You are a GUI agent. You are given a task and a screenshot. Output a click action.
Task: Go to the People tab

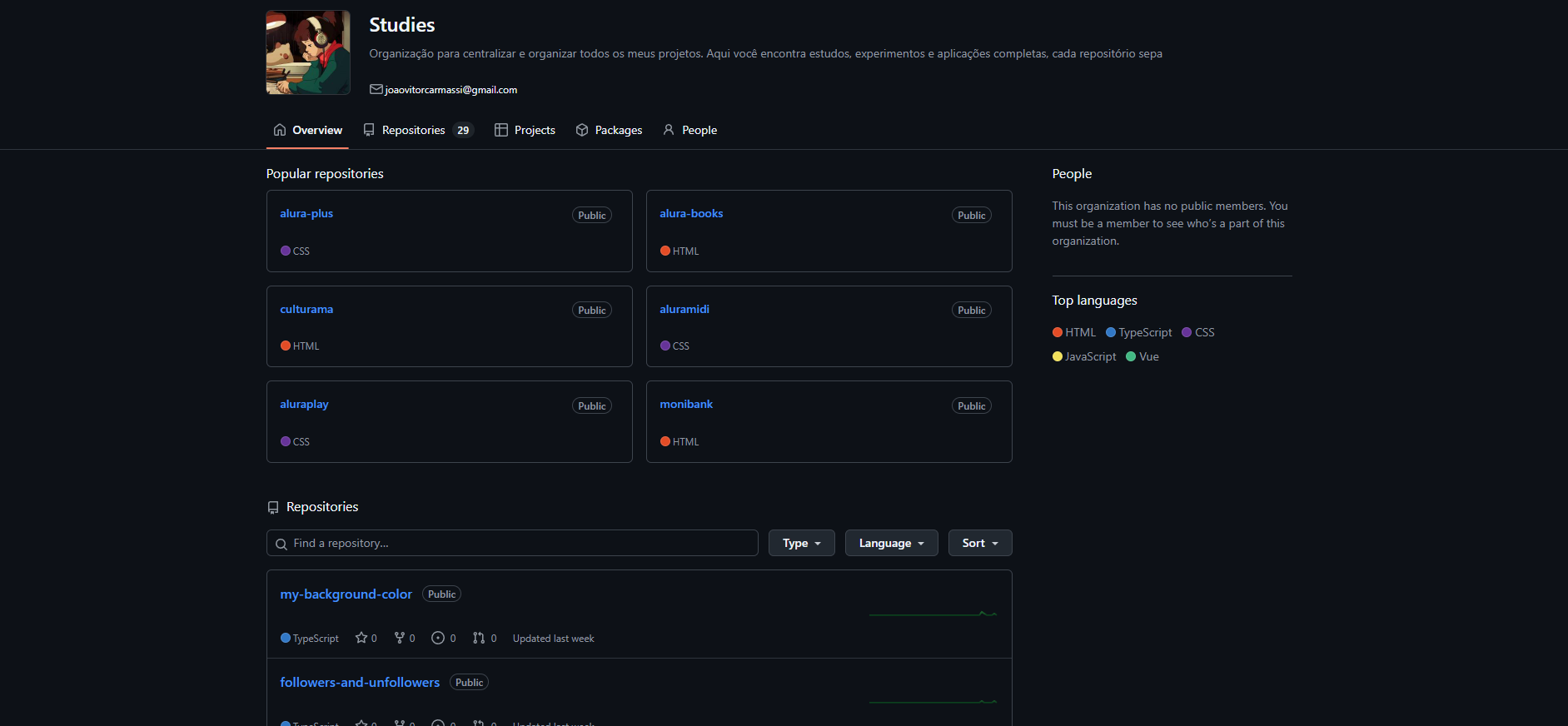690,130
